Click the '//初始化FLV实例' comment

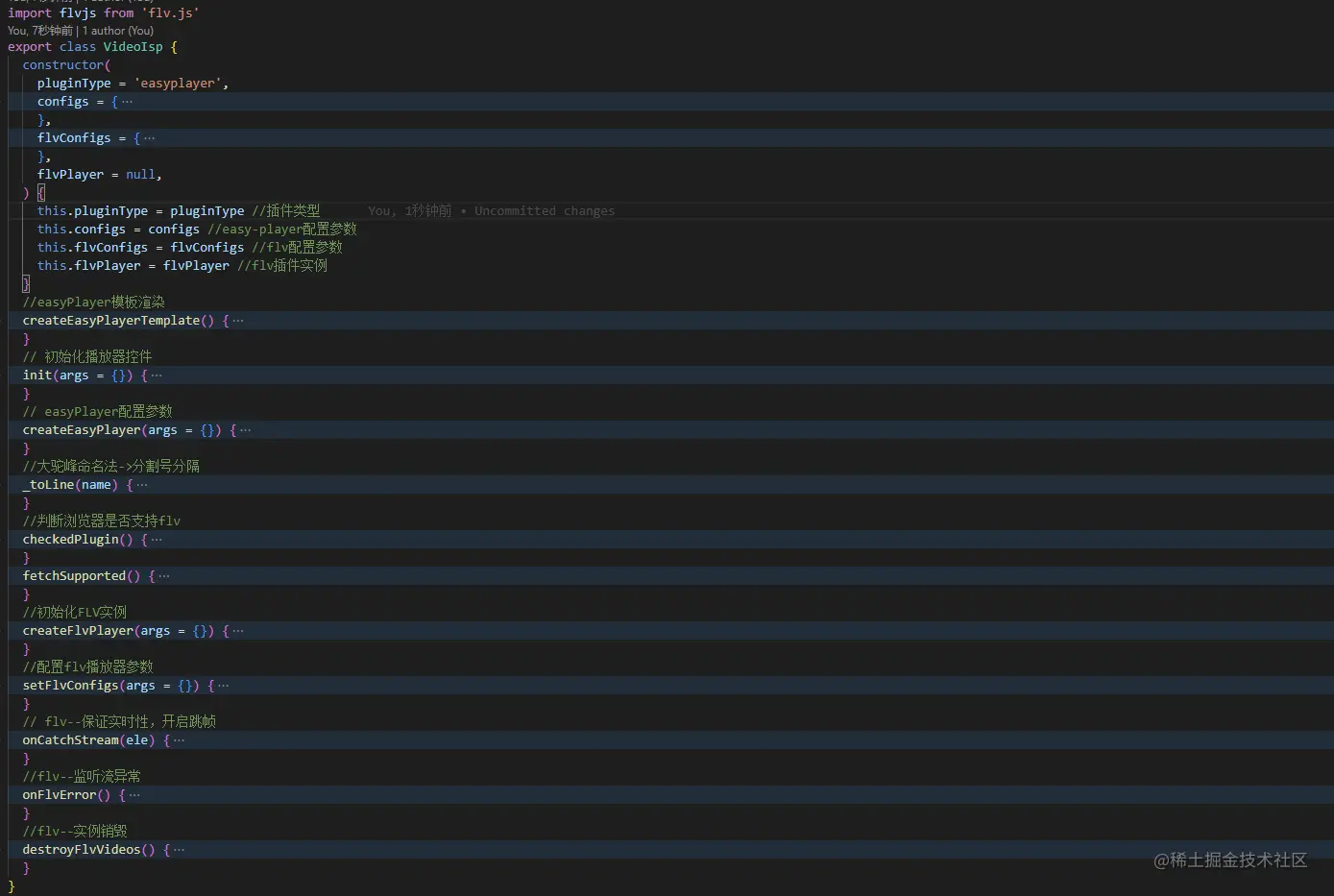(x=75, y=613)
